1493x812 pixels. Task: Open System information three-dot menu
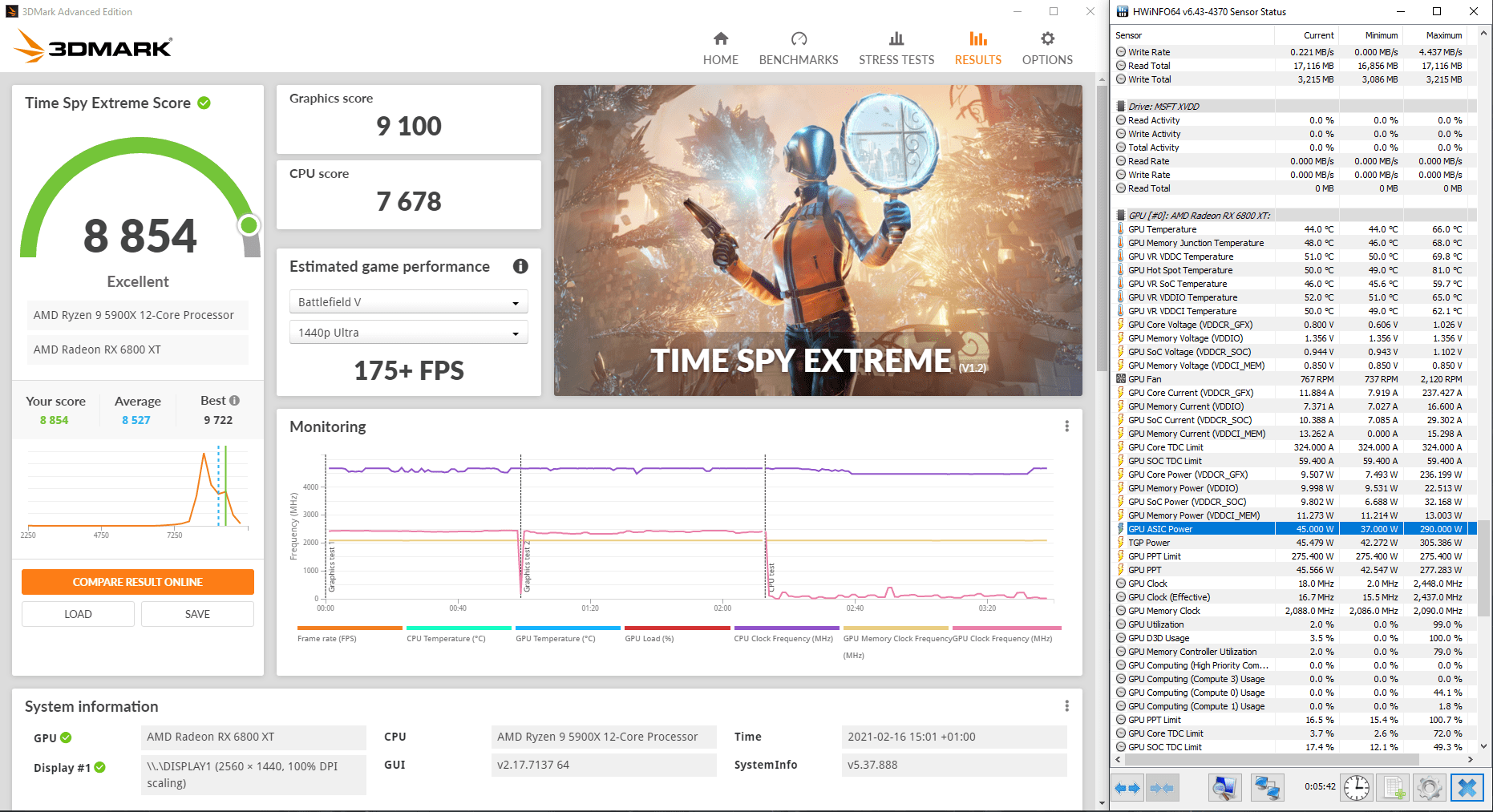[1066, 705]
